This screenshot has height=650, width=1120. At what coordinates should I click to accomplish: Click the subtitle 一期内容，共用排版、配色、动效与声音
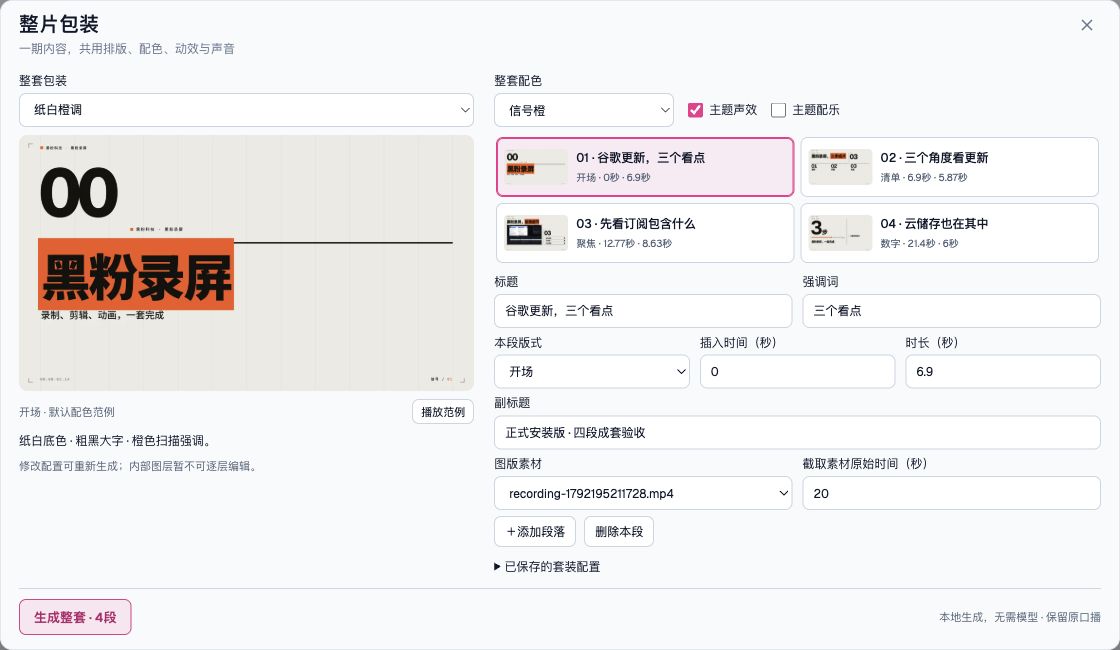coord(126,49)
